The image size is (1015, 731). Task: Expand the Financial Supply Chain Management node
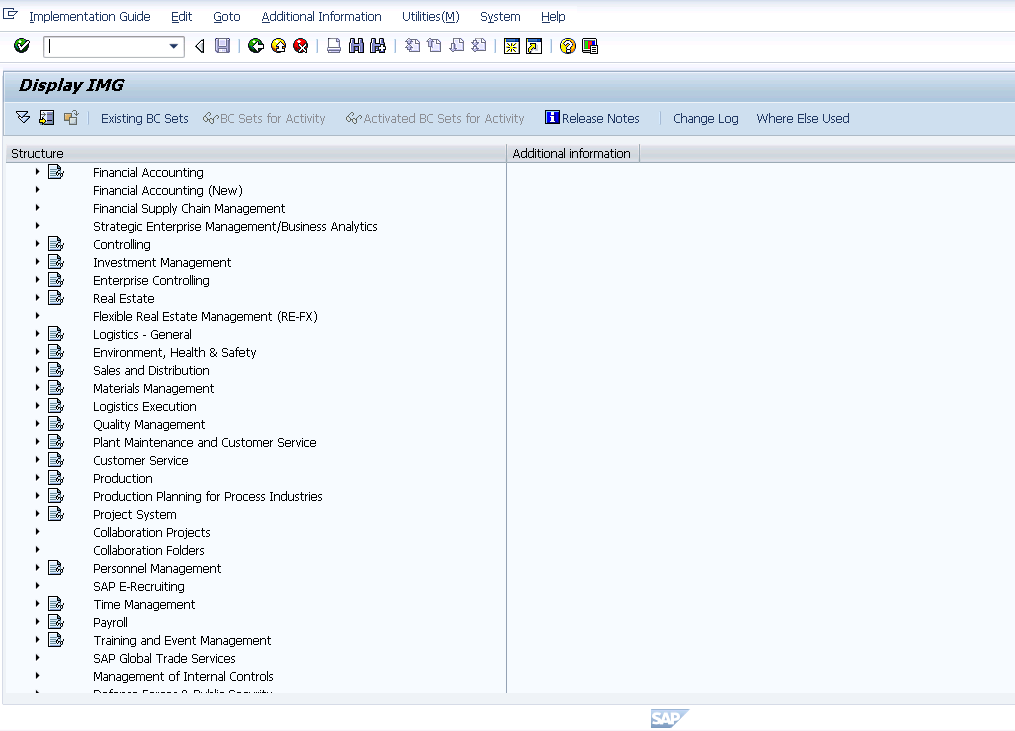[38, 208]
